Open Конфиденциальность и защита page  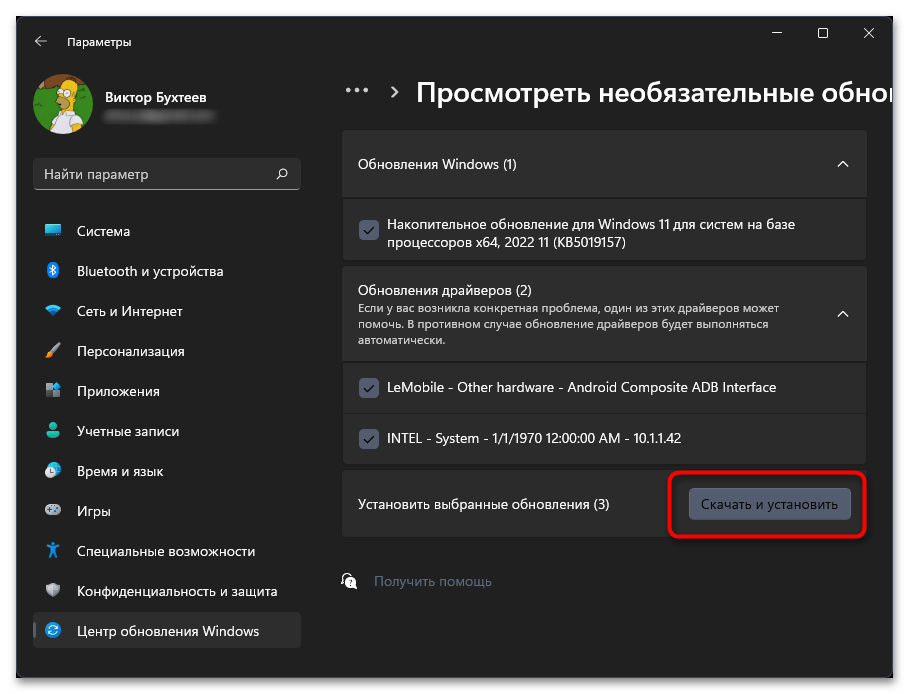tap(167, 591)
